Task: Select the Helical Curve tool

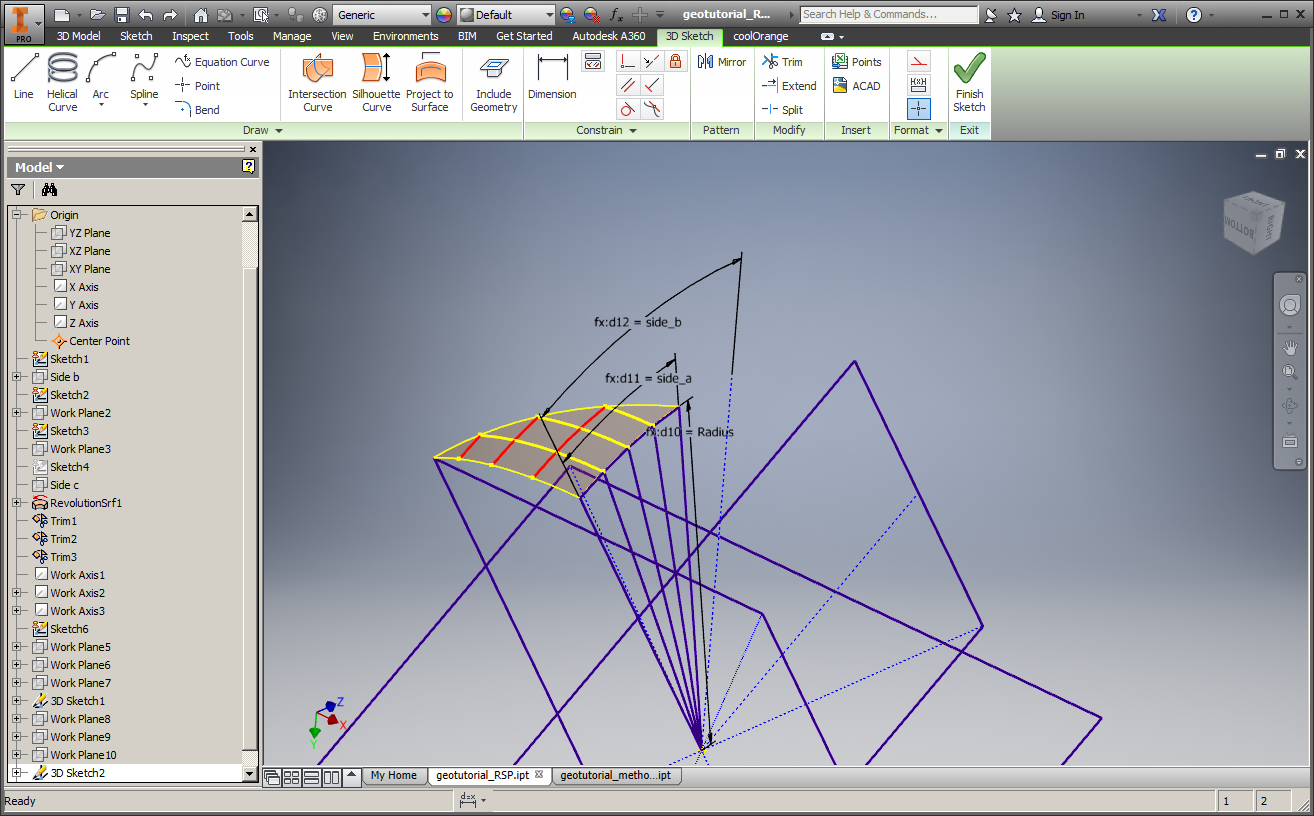Action: click(x=62, y=82)
